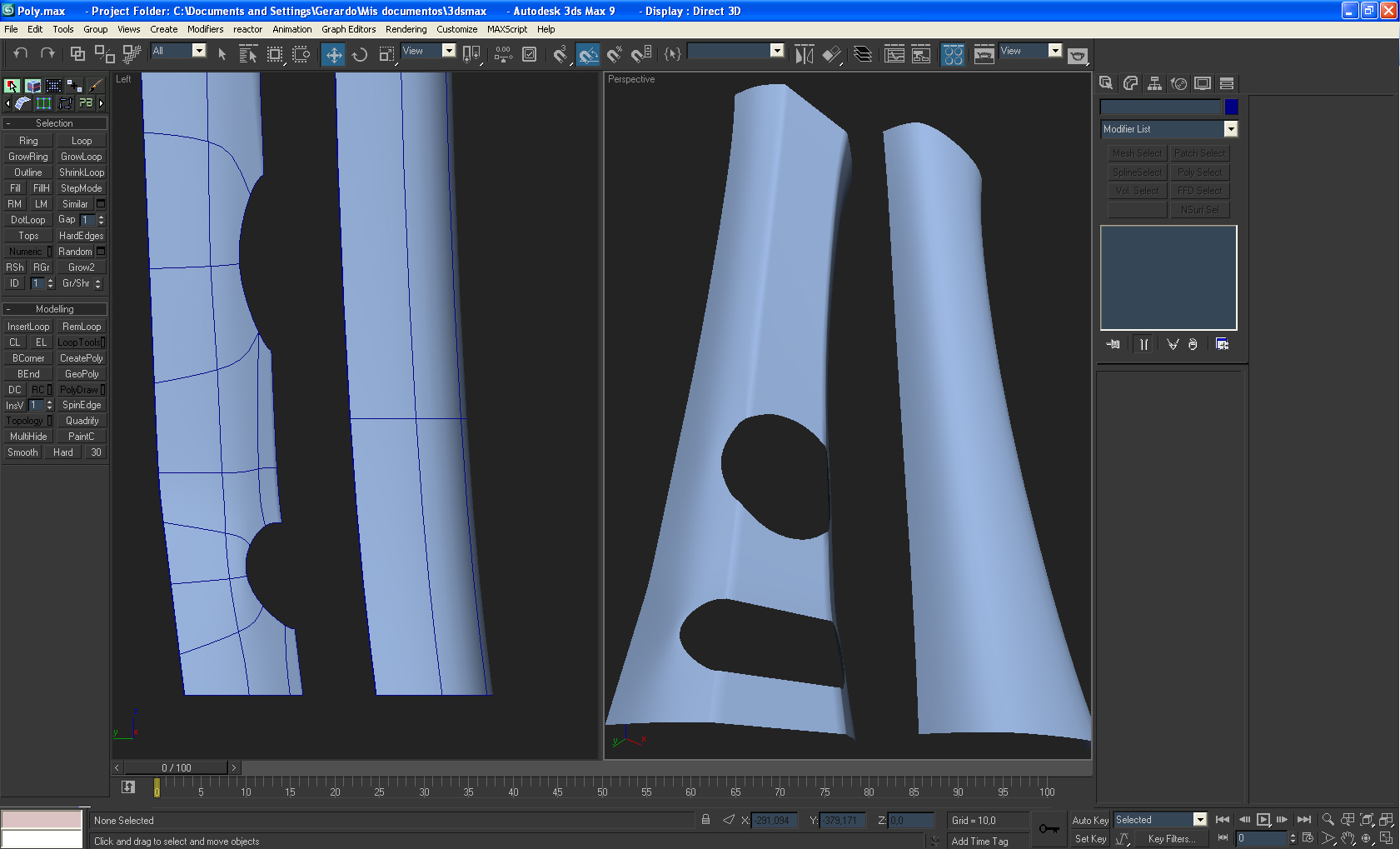This screenshot has height=849, width=1400.
Task: Choose the Select and Uniform Scale tool
Action: (x=386, y=54)
